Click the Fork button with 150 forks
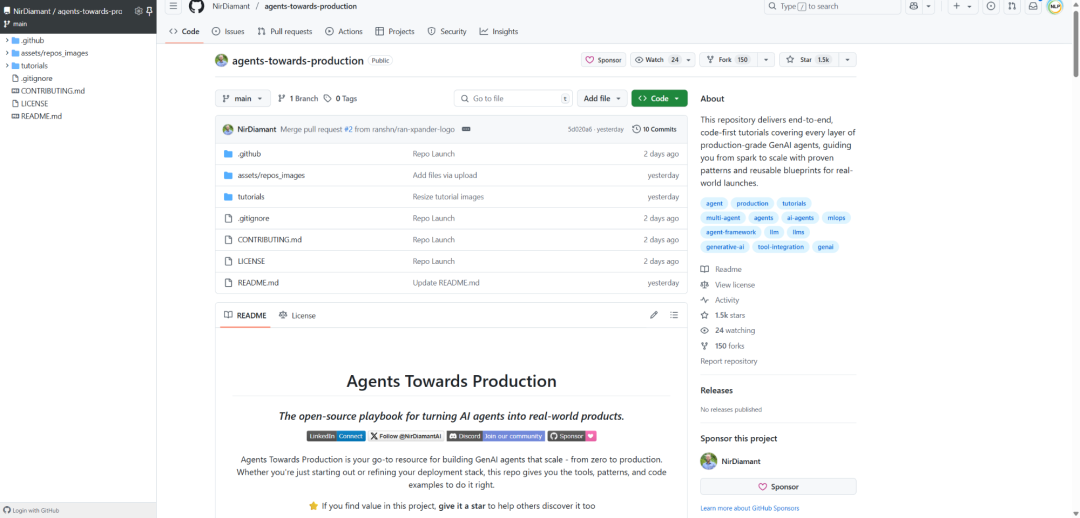 coord(727,60)
